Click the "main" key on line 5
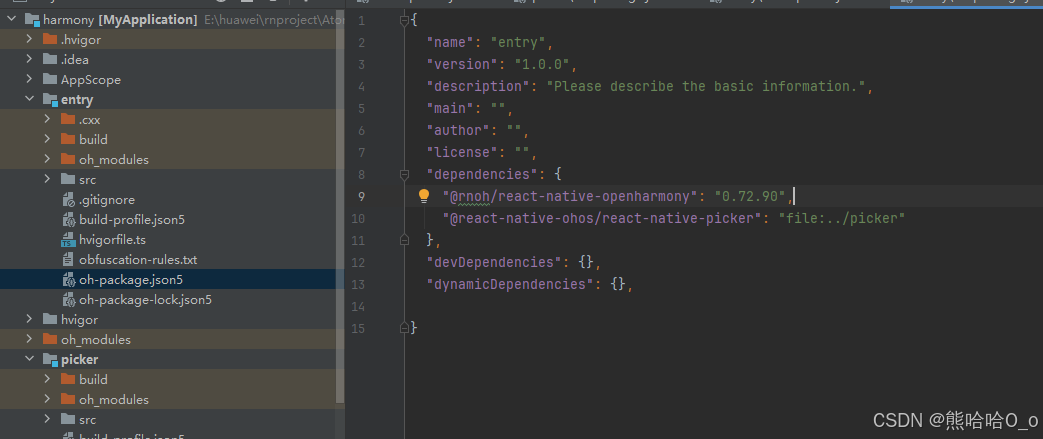Image resolution: width=1043 pixels, height=439 pixels. pyautogui.click(x=452, y=108)
